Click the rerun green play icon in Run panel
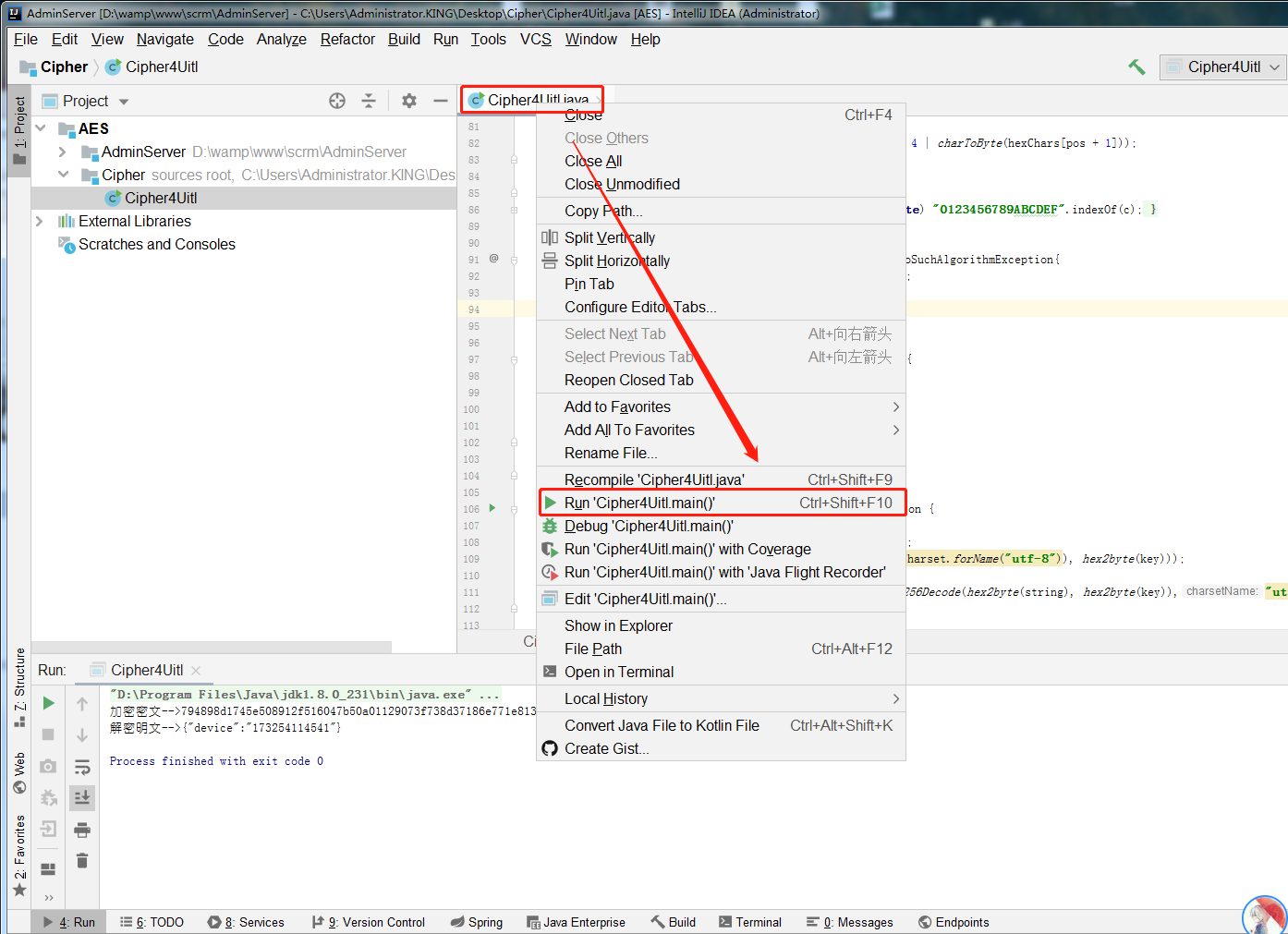Image resolution: width=1288 pixels, height=934 pixels. pyautogui.click(x=48, y=703)
